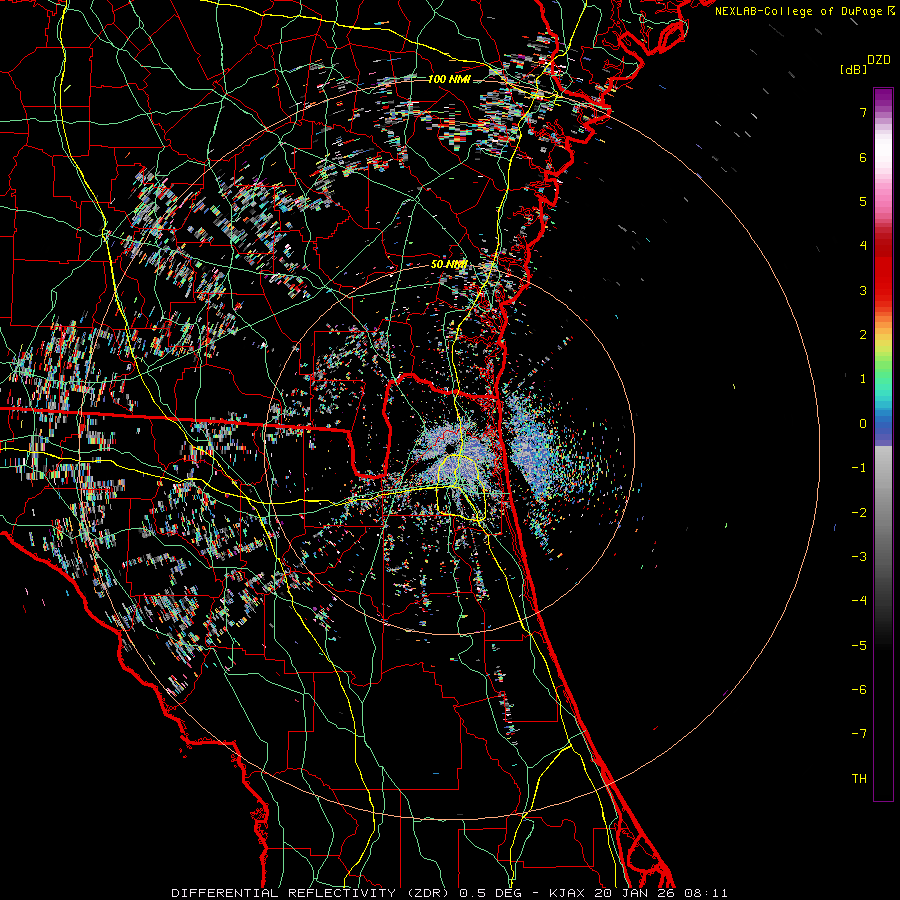Click the TH threshold label

859,778
